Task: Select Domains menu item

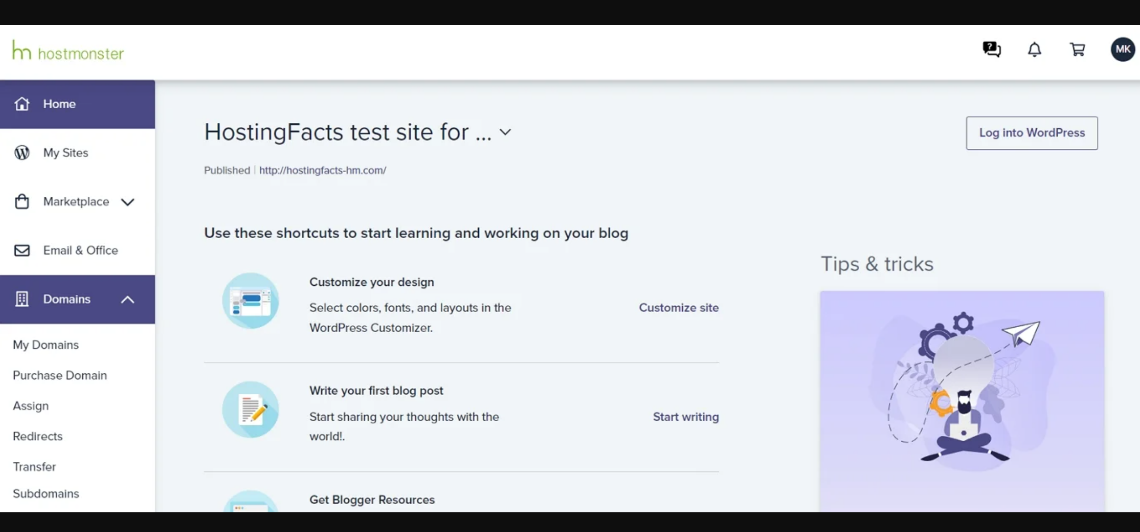Action: (77, 299)
